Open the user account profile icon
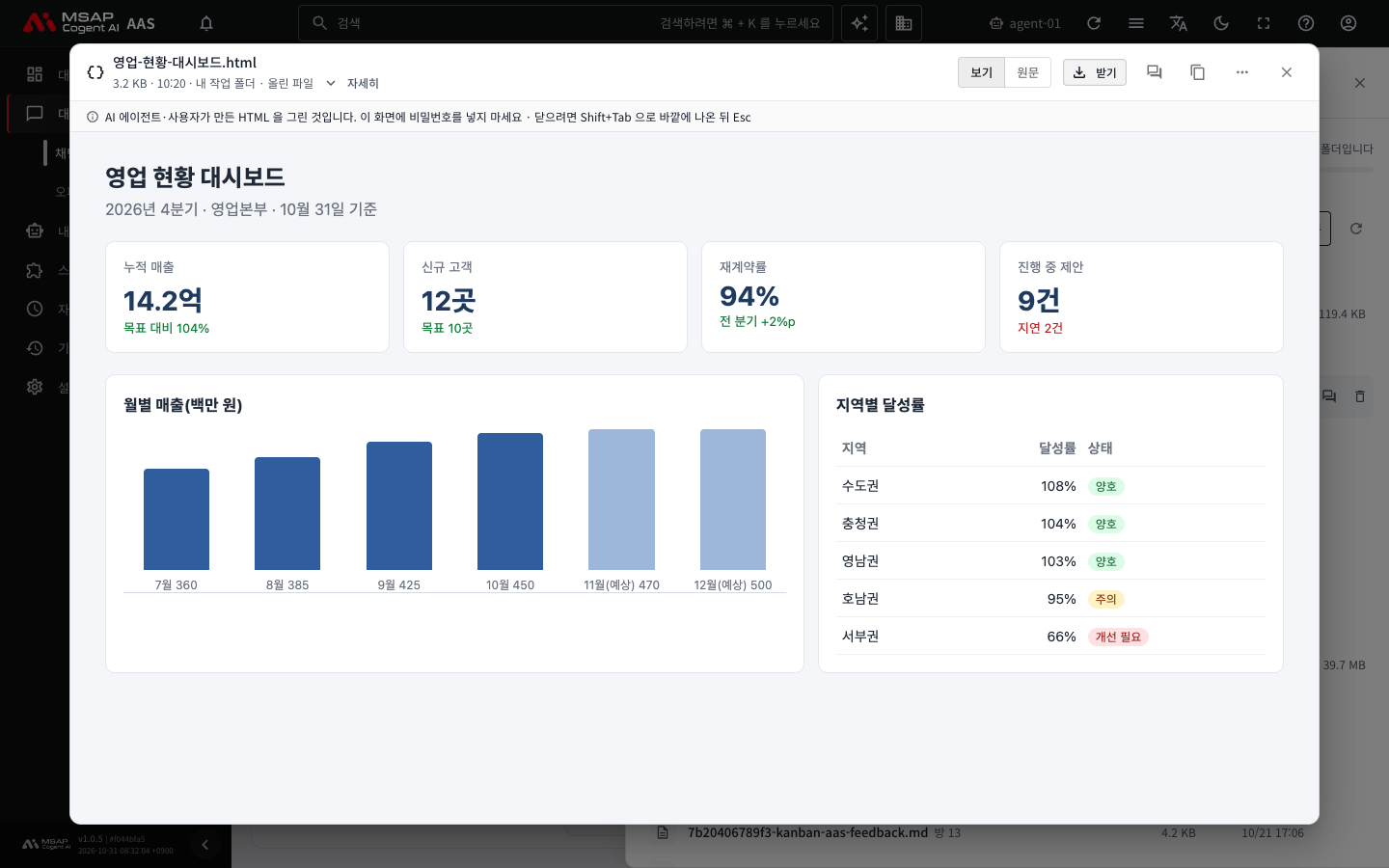Viewport: 1389px width, 868px height. tap(1348, 23)
